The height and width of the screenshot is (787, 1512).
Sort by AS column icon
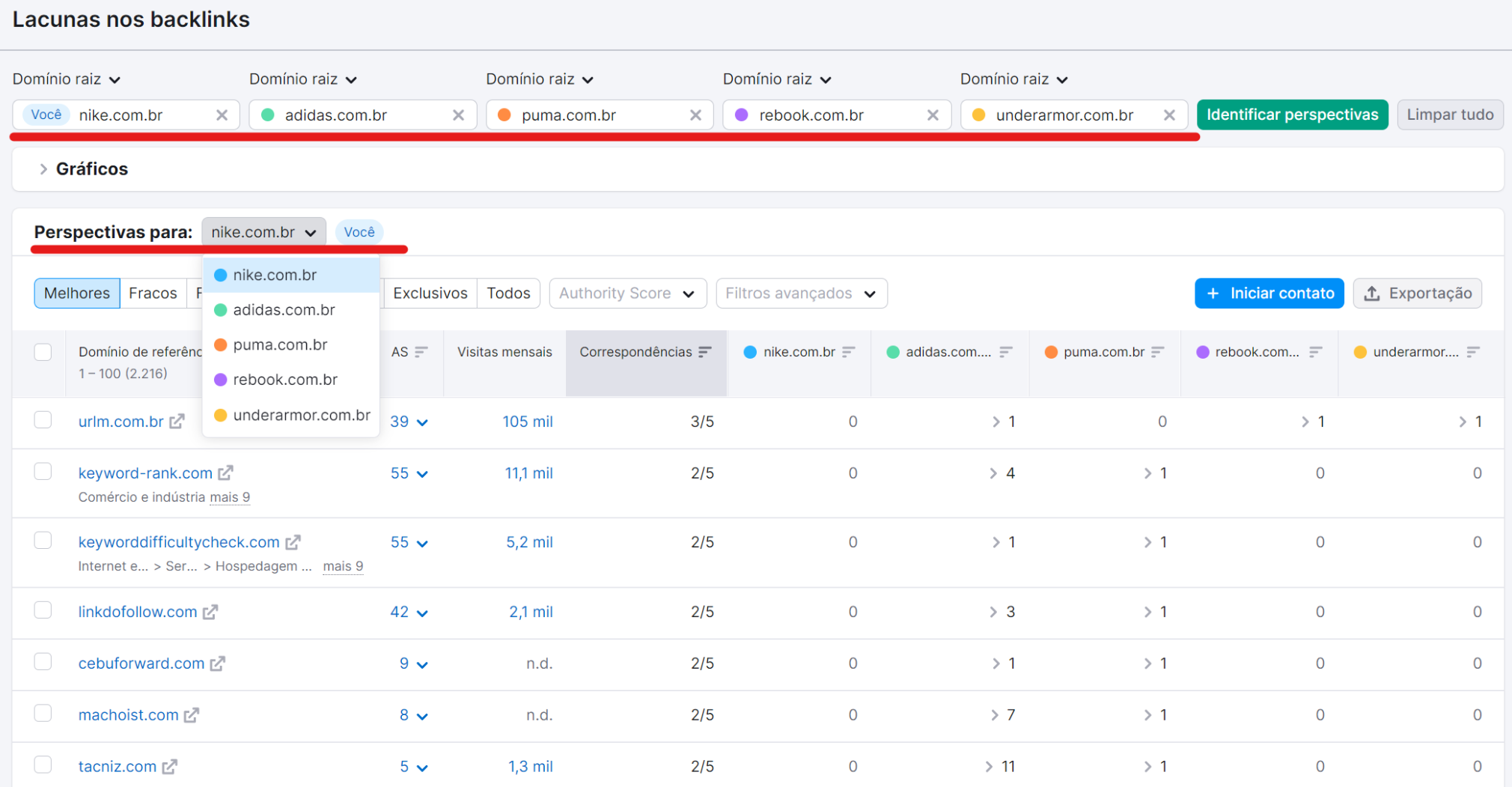coord(421,352)
